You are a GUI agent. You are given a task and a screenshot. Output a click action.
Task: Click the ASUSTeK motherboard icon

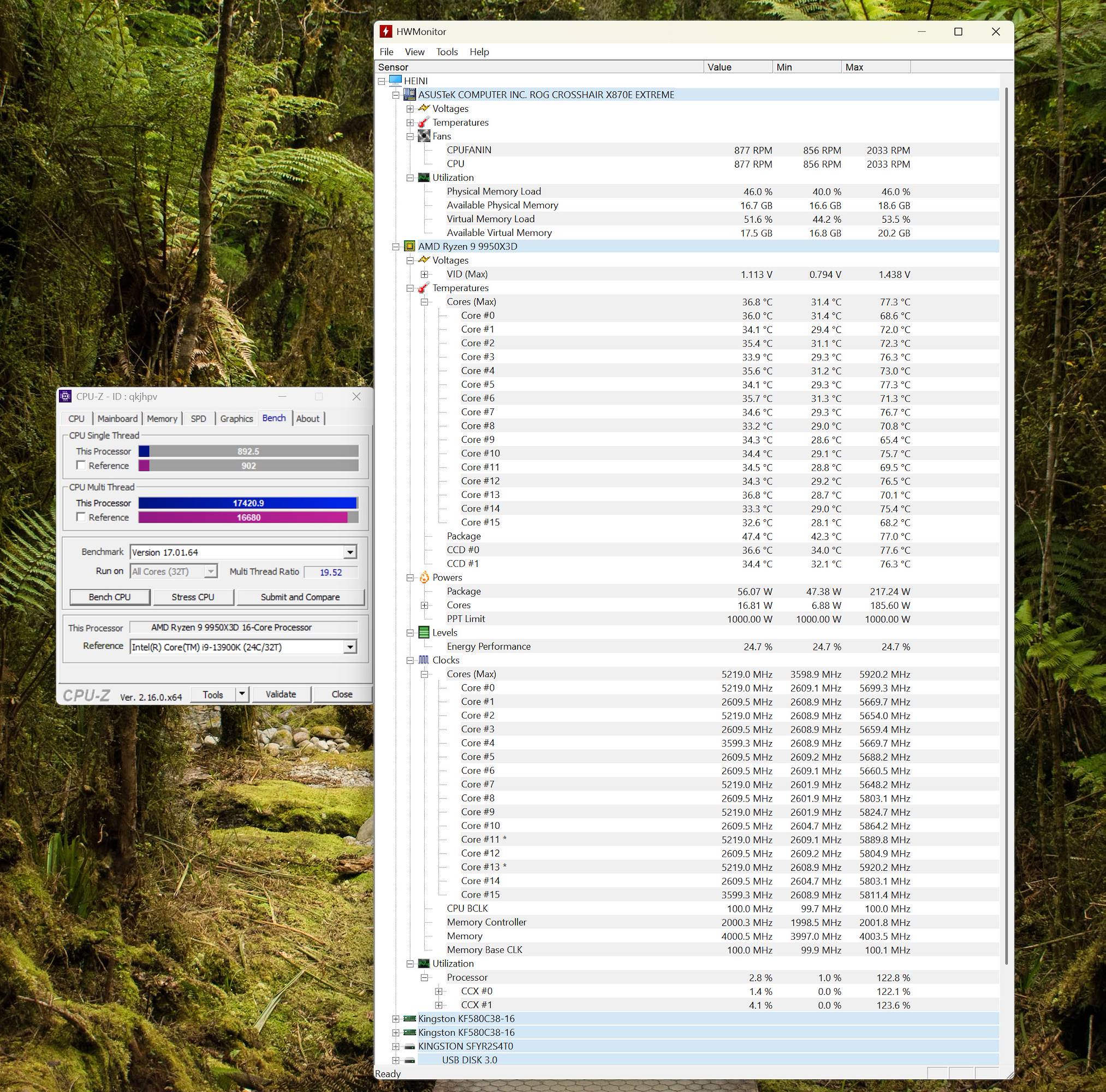(x=409, y=94)
